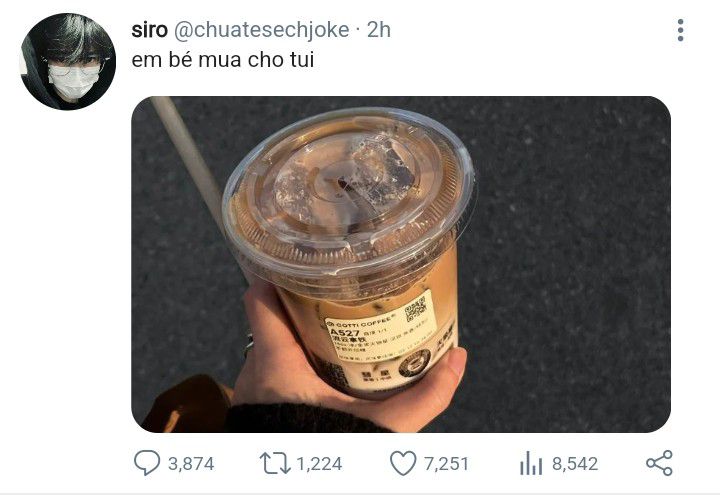
Task: Click the 7,251 likes count
Action: tap(446, 464)
